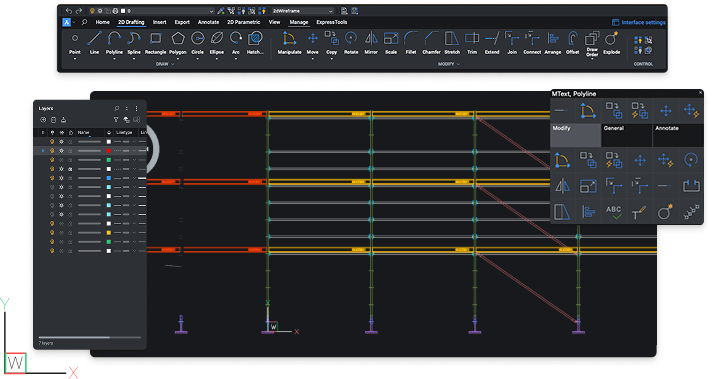The width and height of the screenshot is (712, 379).
Task: Toggle on/off bulb for the red layer
Action: point(52,151)
